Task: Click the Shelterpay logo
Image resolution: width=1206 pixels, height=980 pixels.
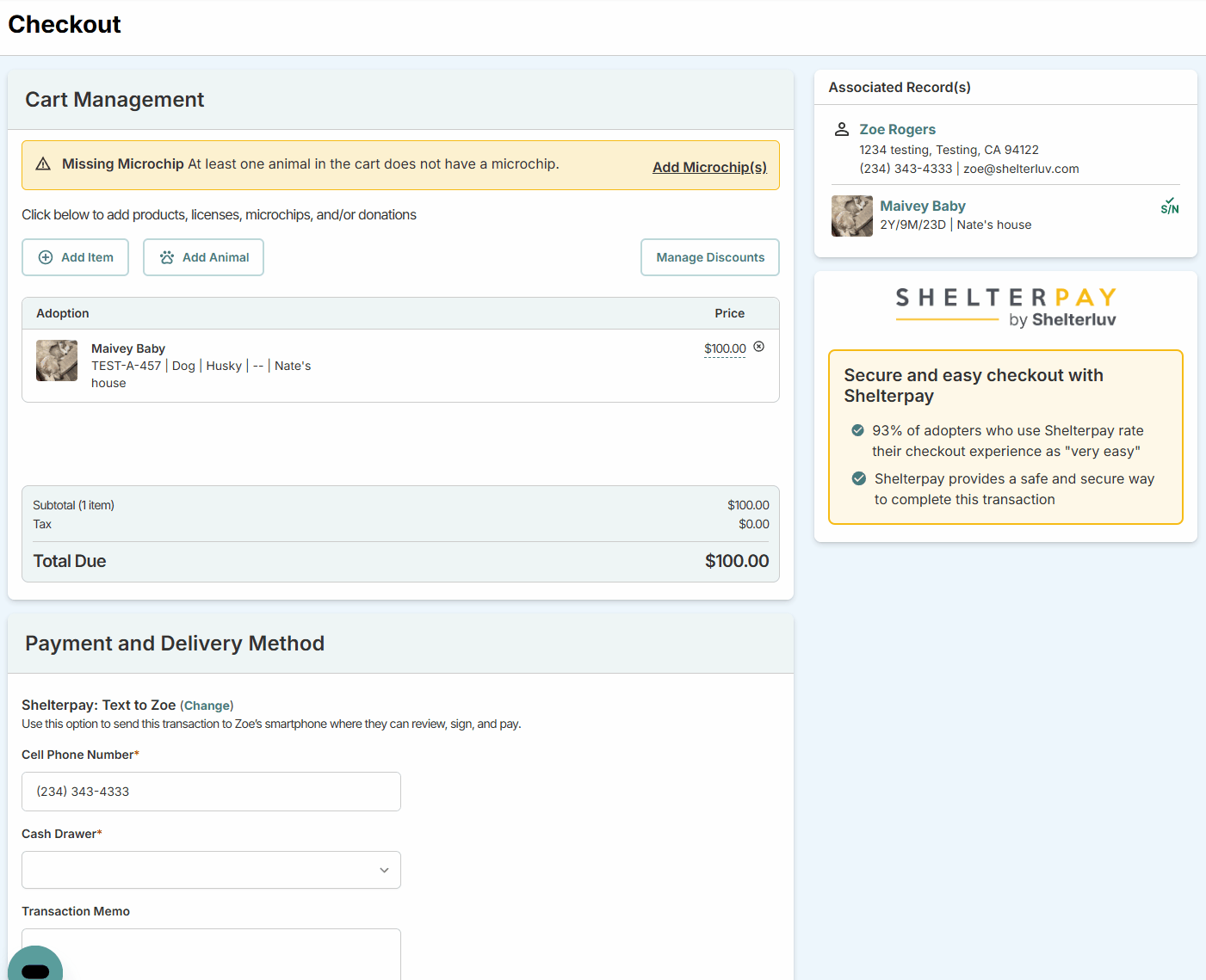Action: click(x=1005, y=308)
